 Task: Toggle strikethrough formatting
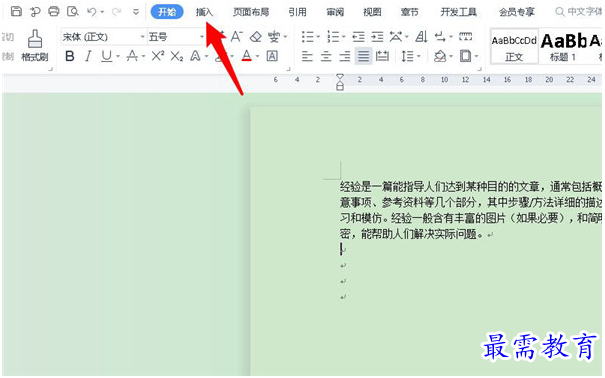pos(132,57)
